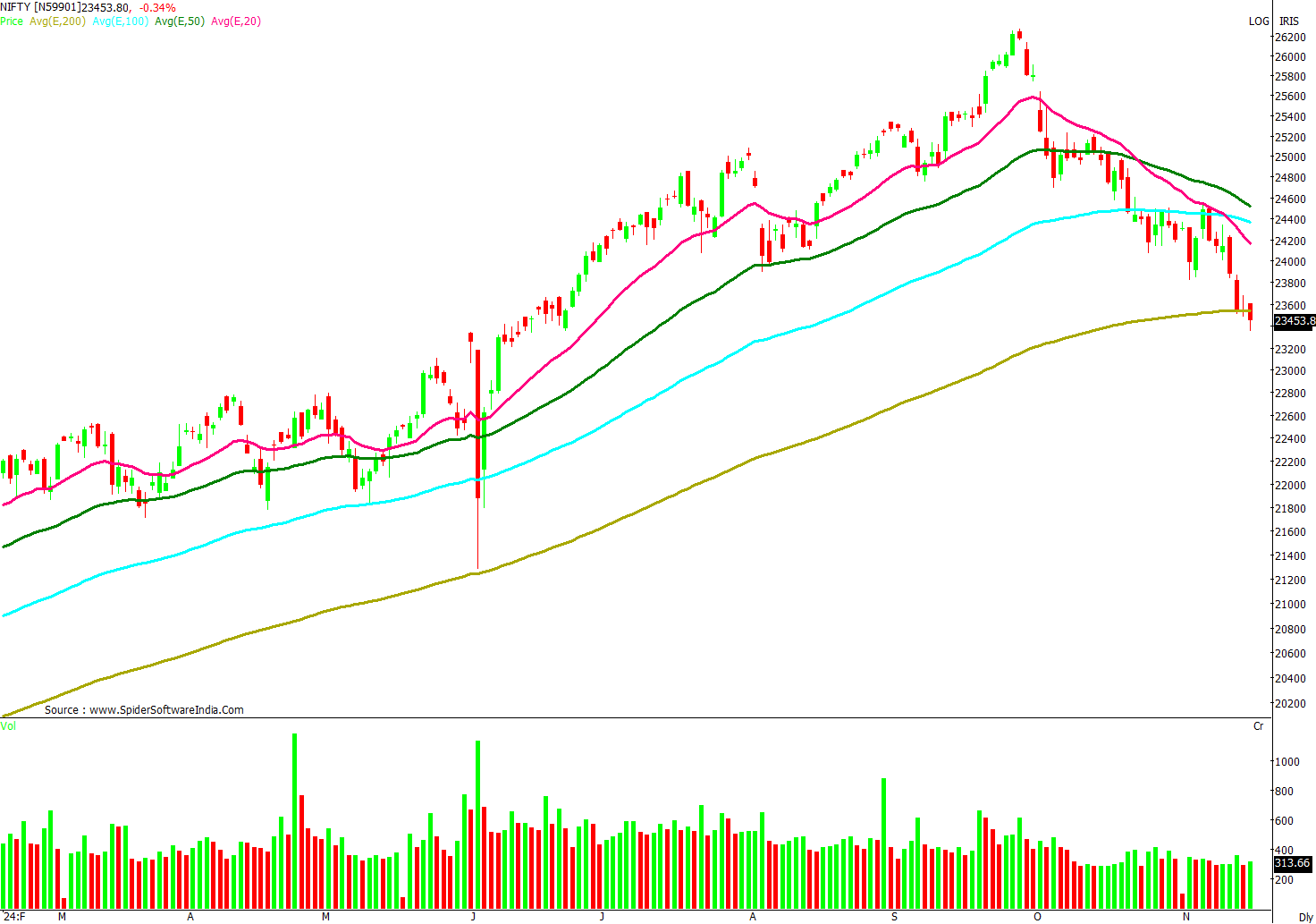Click the M label for March
The image size is (1316, 924).
(x=62, y=917)
